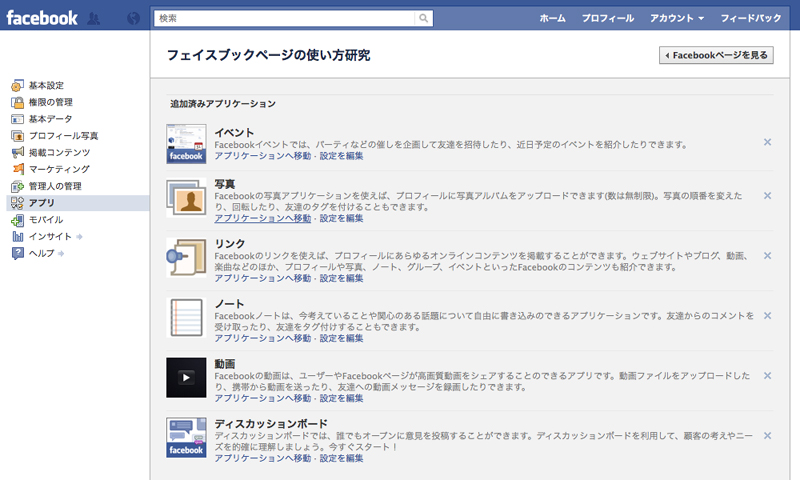The width and height of the screenshot is (800, 480).
Task: Open プロフィール写真 in the sidebar
Action: pyautogui.click(x=63, y=136)
